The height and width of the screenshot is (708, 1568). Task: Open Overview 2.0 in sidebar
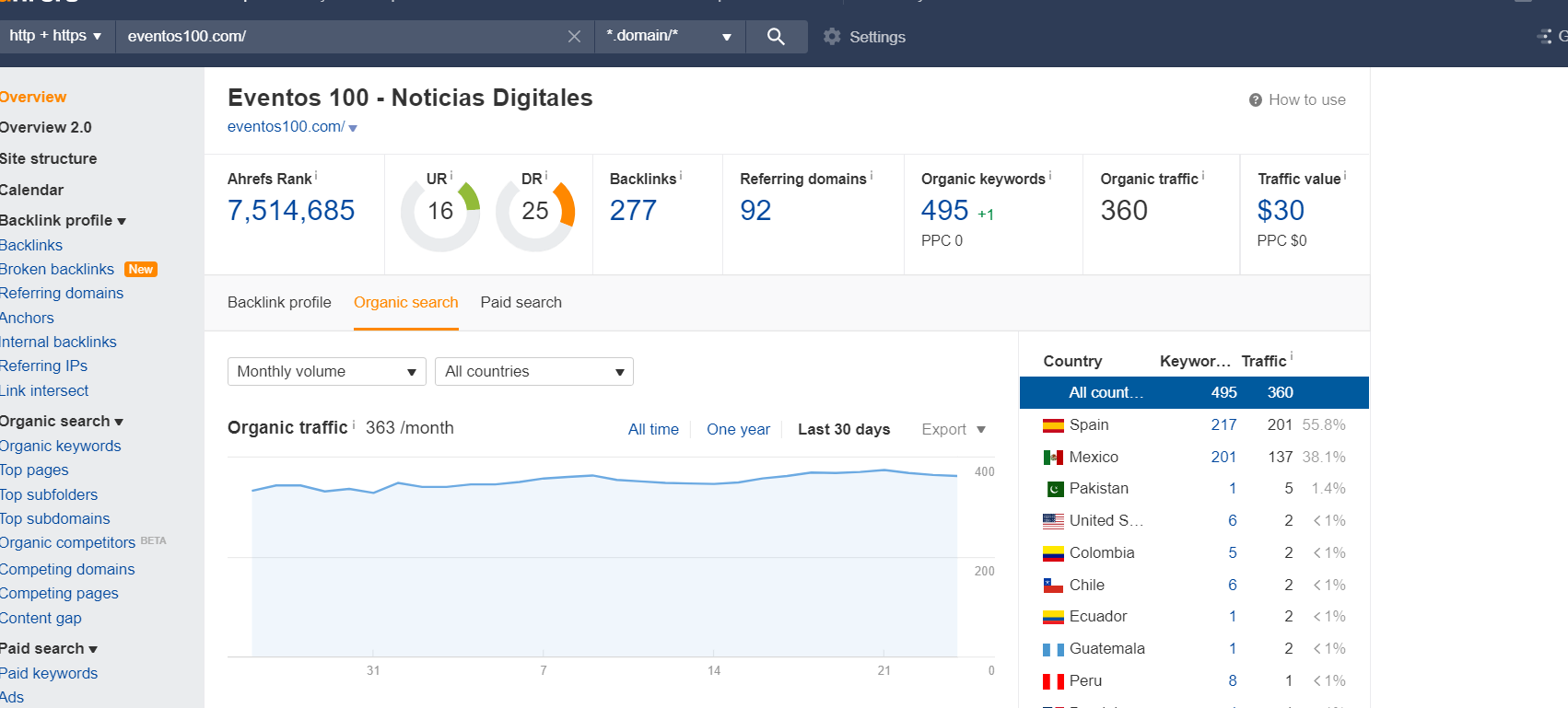[46, 128]
